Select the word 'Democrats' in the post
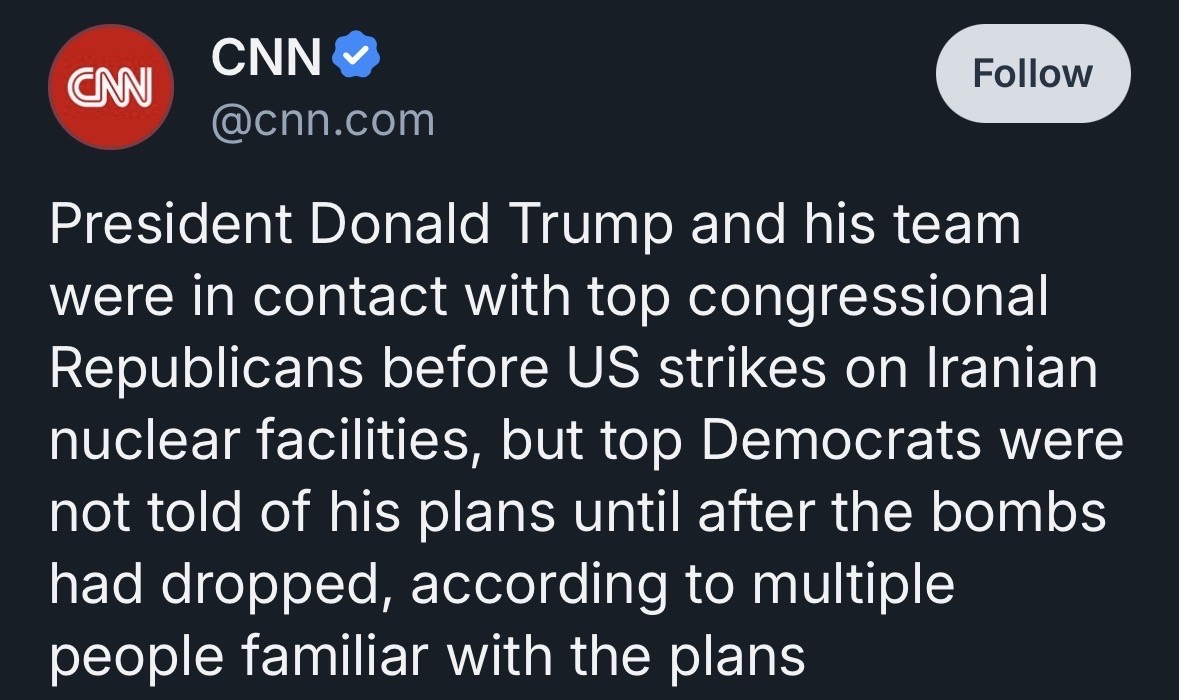The image size is (1179, 700). (841, 440)
